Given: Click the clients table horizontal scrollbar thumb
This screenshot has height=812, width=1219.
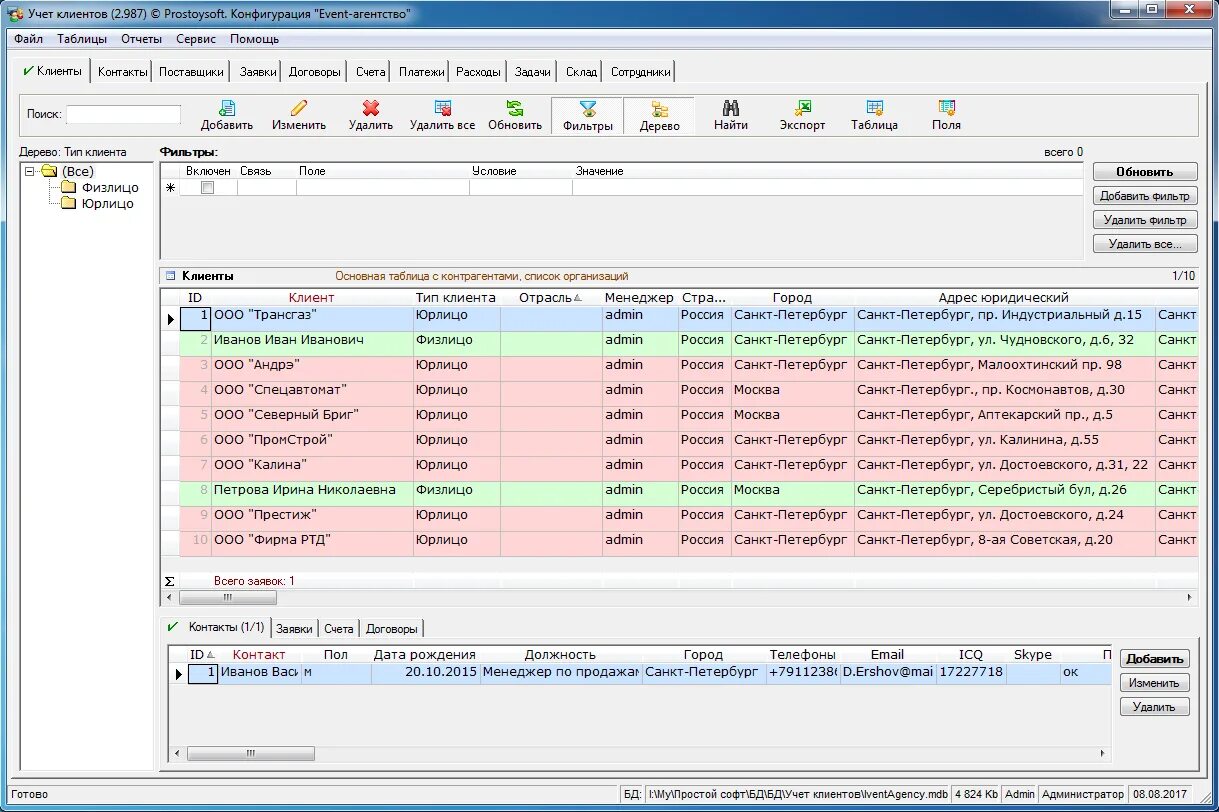Looking at the screenshot, I should coord(228,597).
